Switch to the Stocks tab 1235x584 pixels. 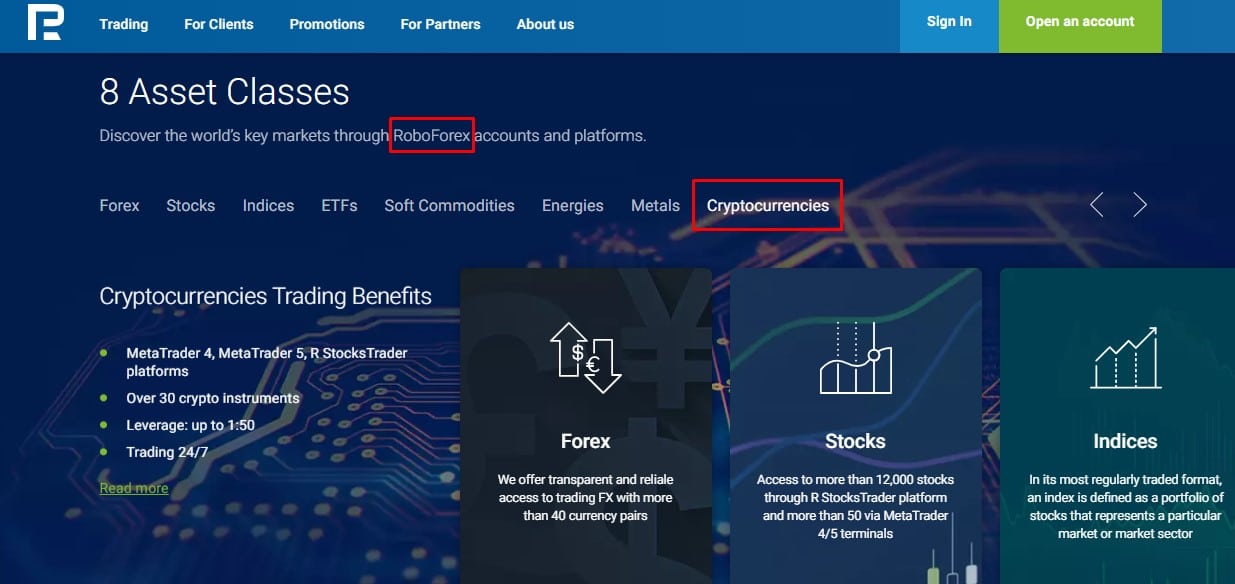(191, 205)
